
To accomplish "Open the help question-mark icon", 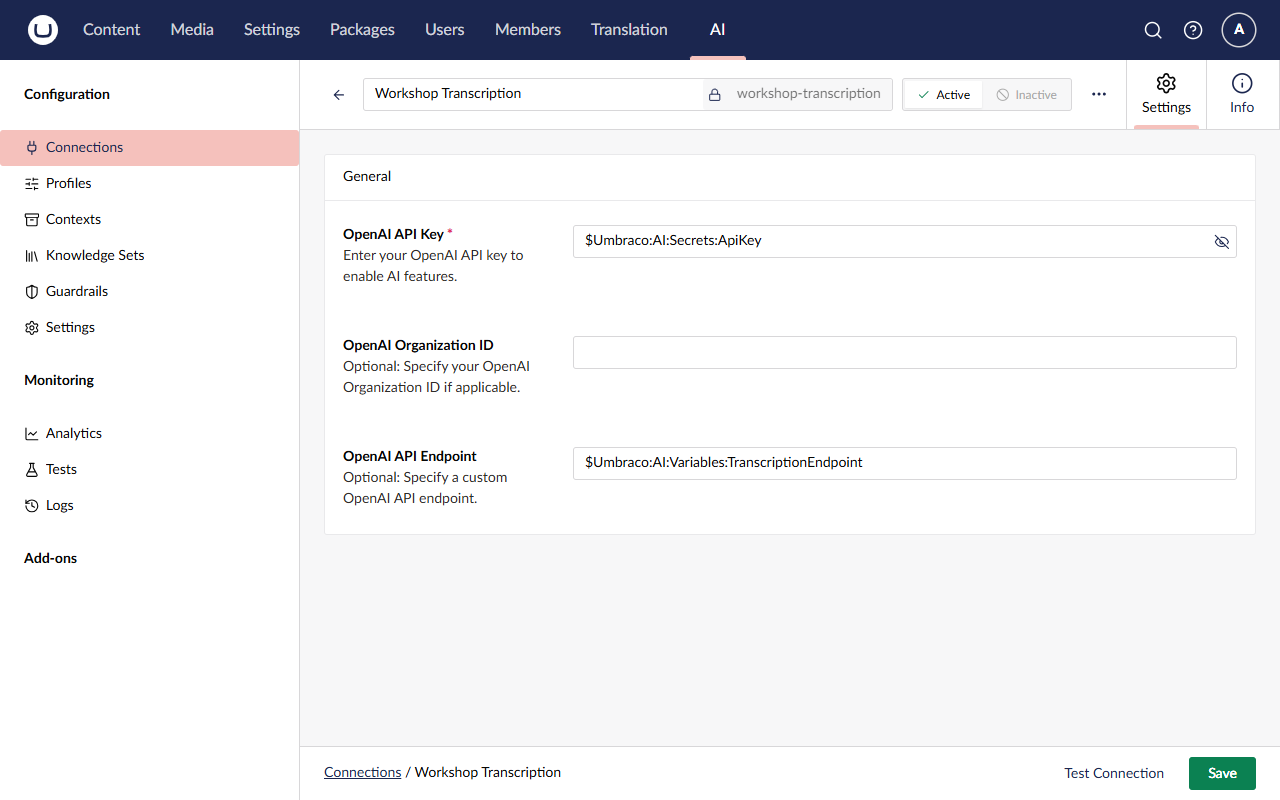I will click(1193, 30).
